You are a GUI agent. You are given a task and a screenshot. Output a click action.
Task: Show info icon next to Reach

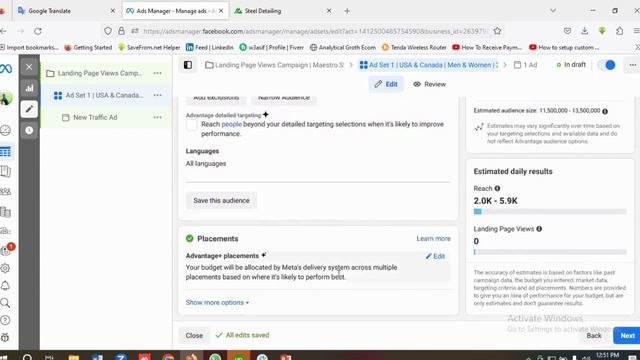[x=497, y=189]
